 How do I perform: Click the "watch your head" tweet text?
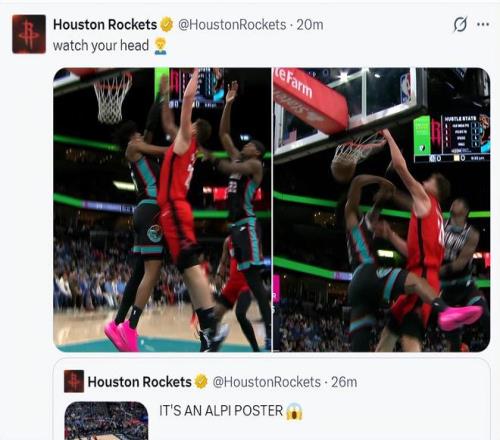[101, 46]
